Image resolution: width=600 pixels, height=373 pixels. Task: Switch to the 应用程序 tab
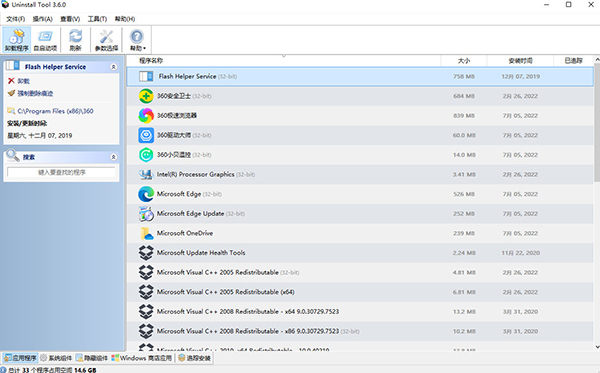[x=20, y=358]
